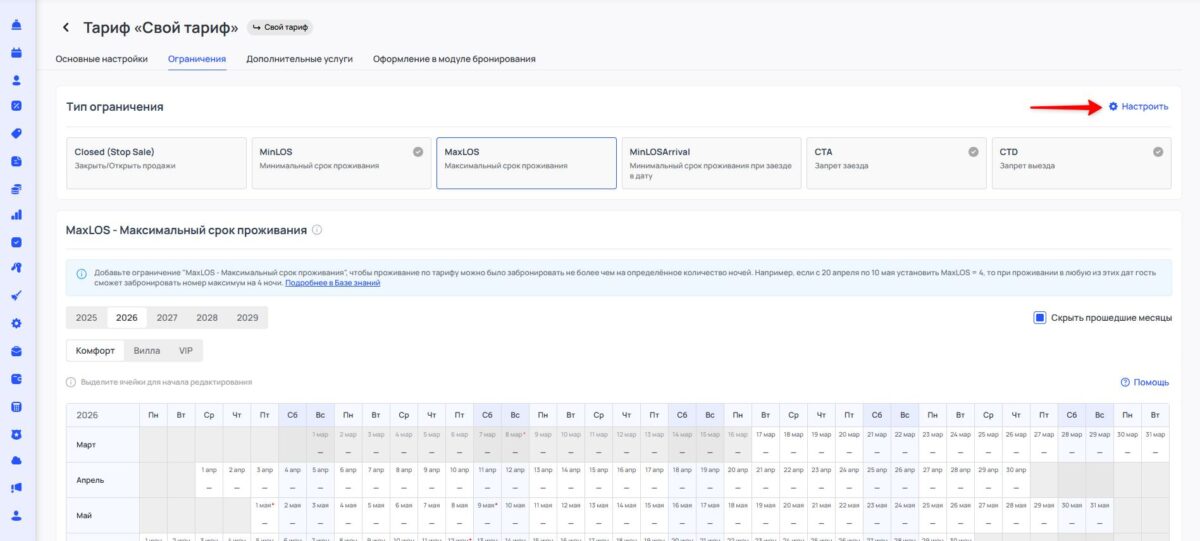The width and height of the screenshot is (1200, 541).
Task: Open the wallet sidebar icon
Action: tap(16, 378)
